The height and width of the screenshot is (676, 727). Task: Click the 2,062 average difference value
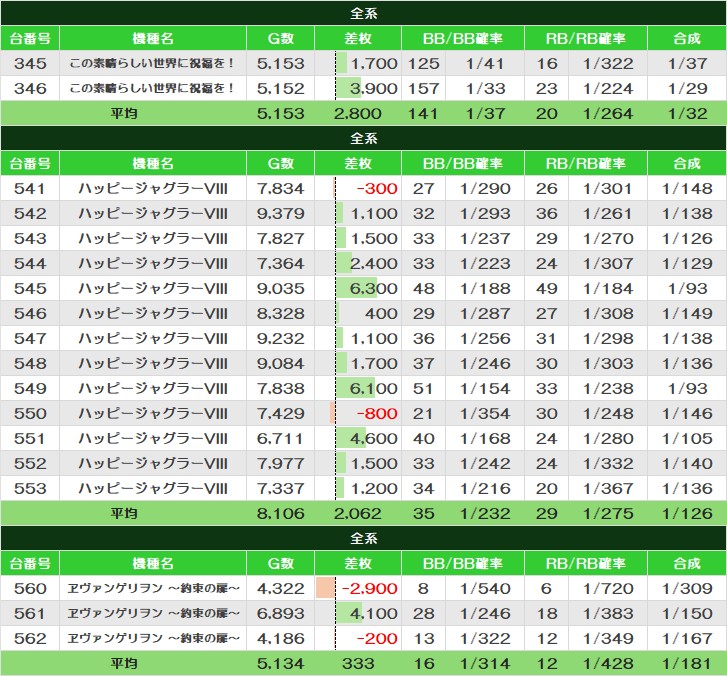pos(357,514)
